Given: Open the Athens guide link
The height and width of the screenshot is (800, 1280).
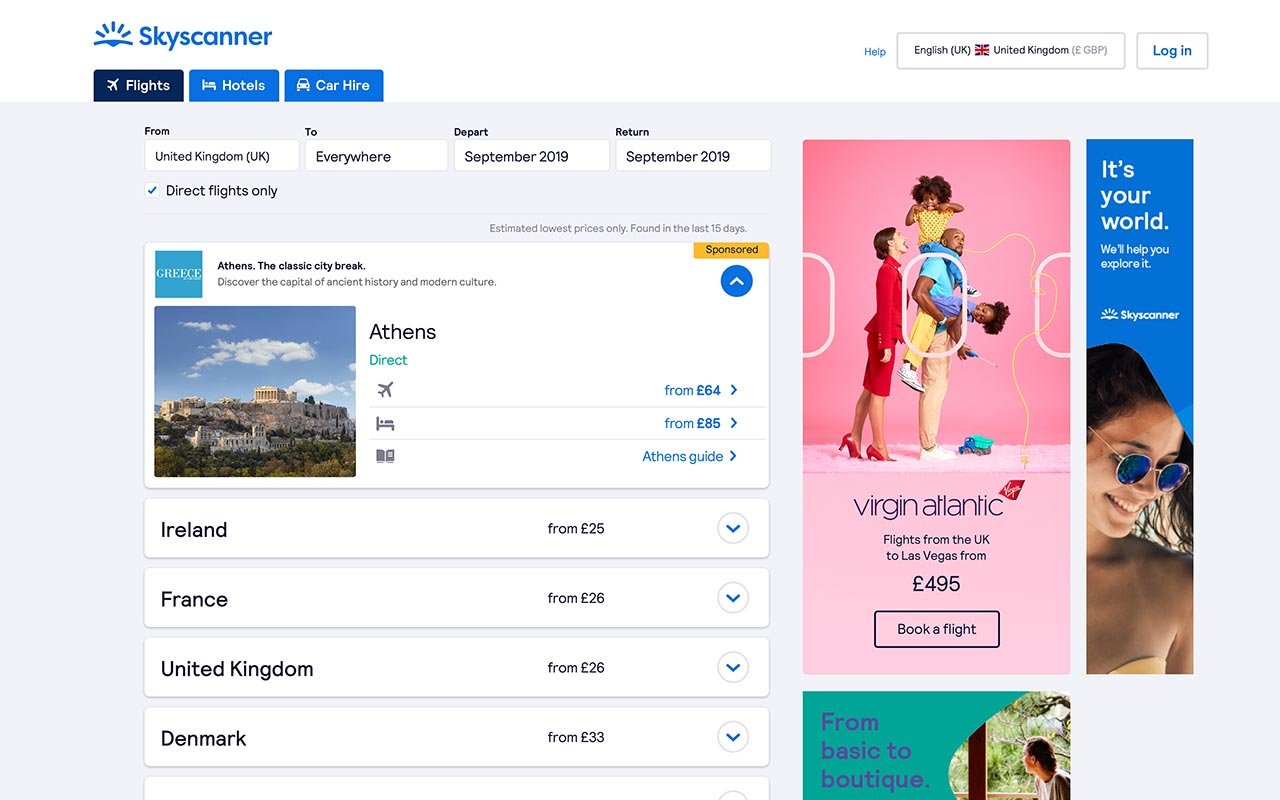Looking at the screenshot, I should tap(690, 456).
